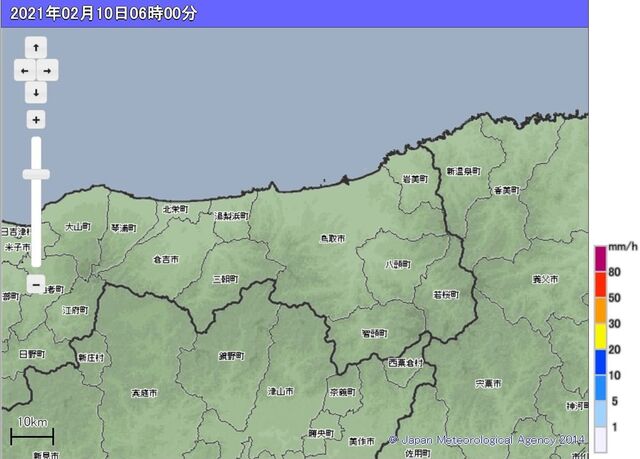Click the 新庄村 label on the map
640x459 pixels.
coord(91,358)
